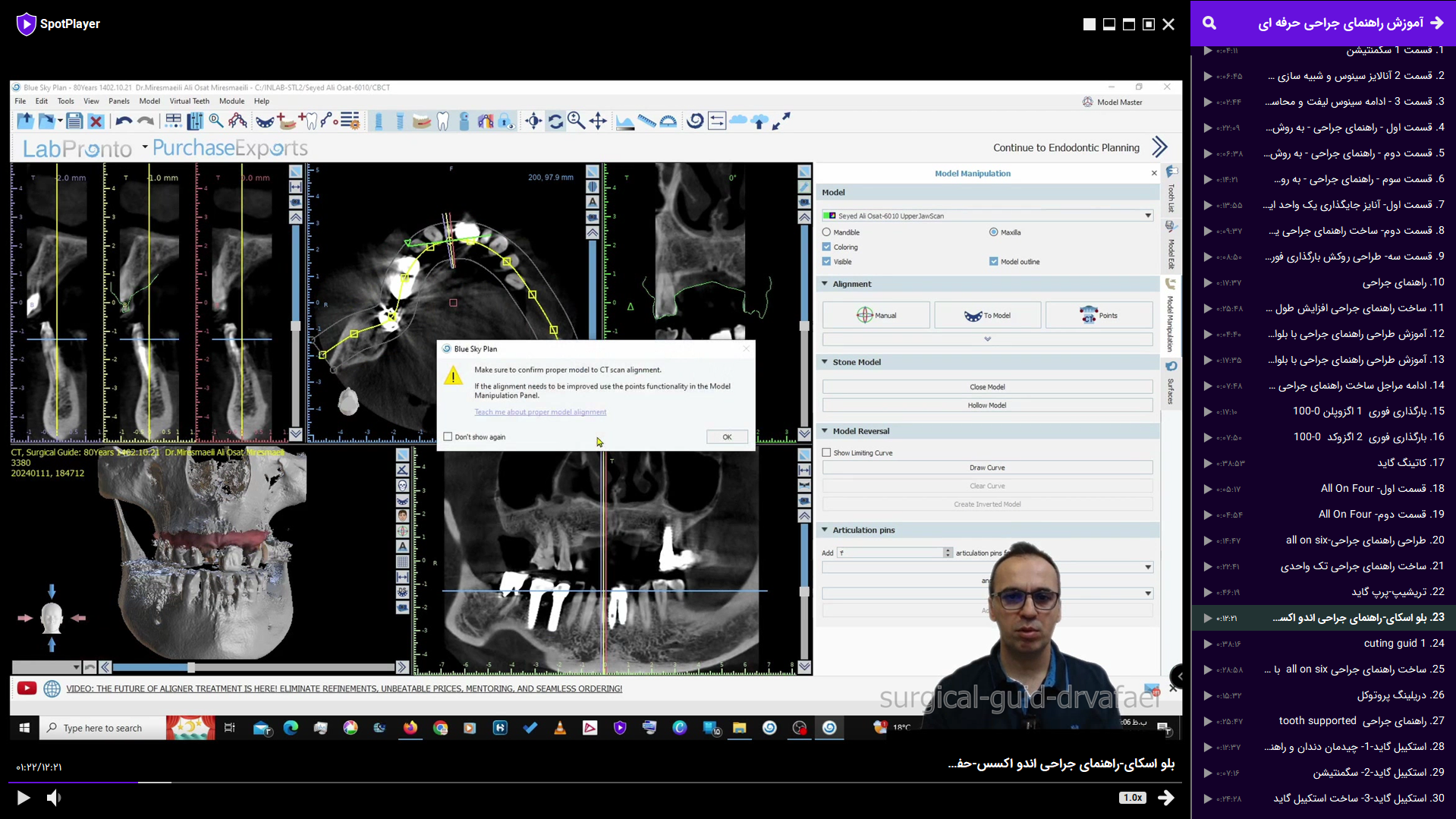Click the Windows Start button
Image resolution: width=1456 pixels, height=819 pixels.
point(24,728)
